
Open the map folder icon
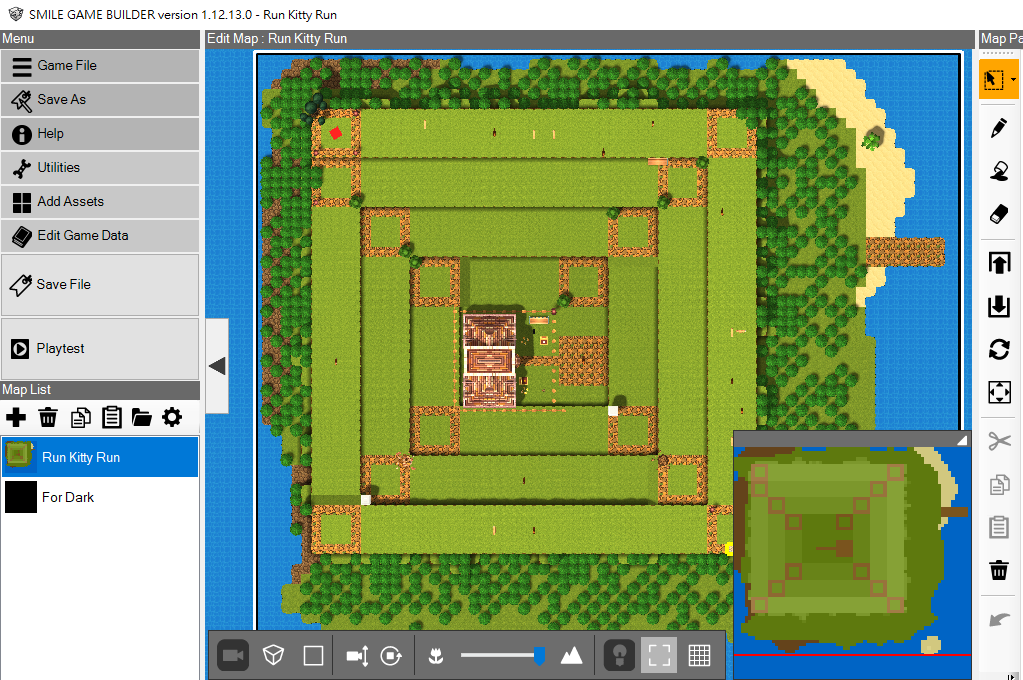142,418
